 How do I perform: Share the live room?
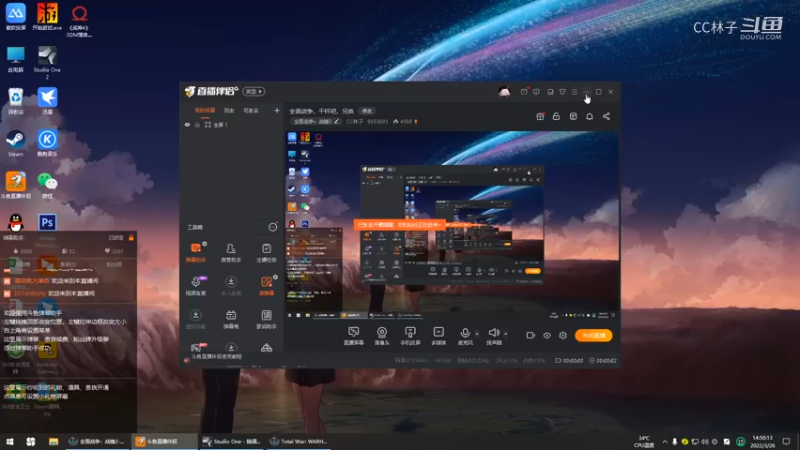(606, 116)
